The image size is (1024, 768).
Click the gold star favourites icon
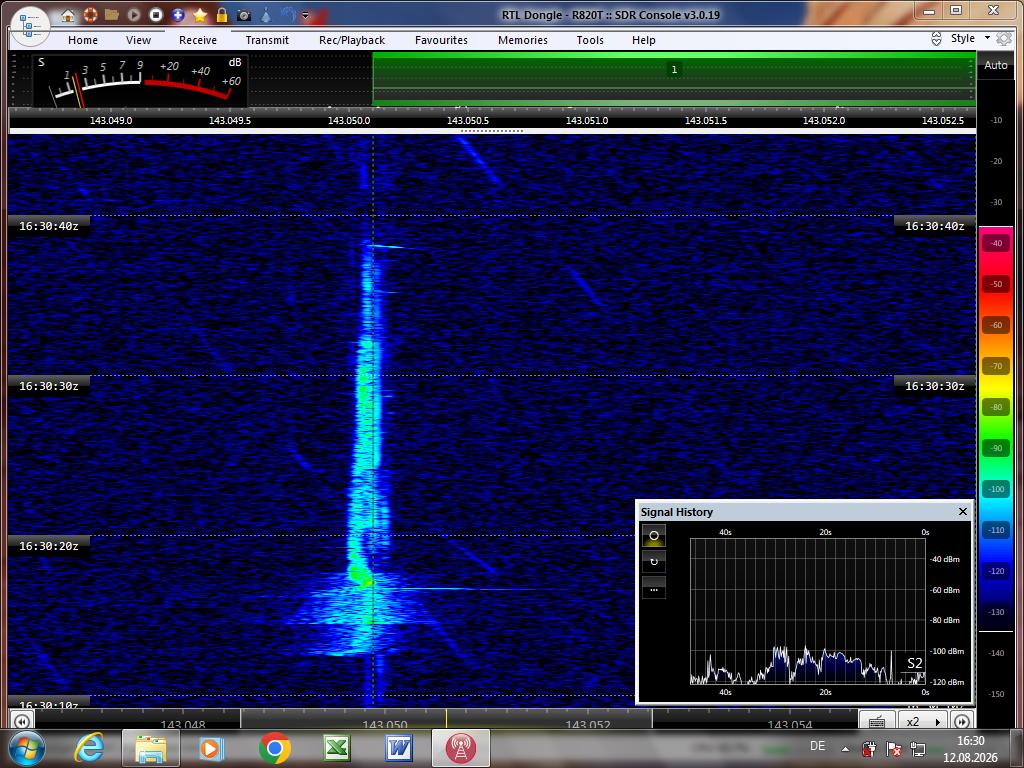(200, 14)
